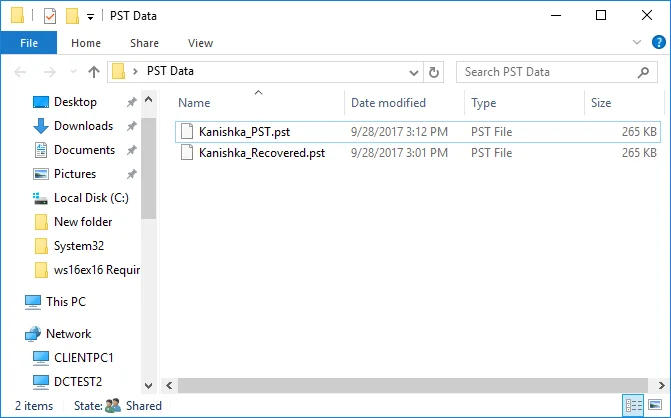Click the Properties checkmark icon in title bar
This screenshot has width=671, height=418.
tap(50, 16)
